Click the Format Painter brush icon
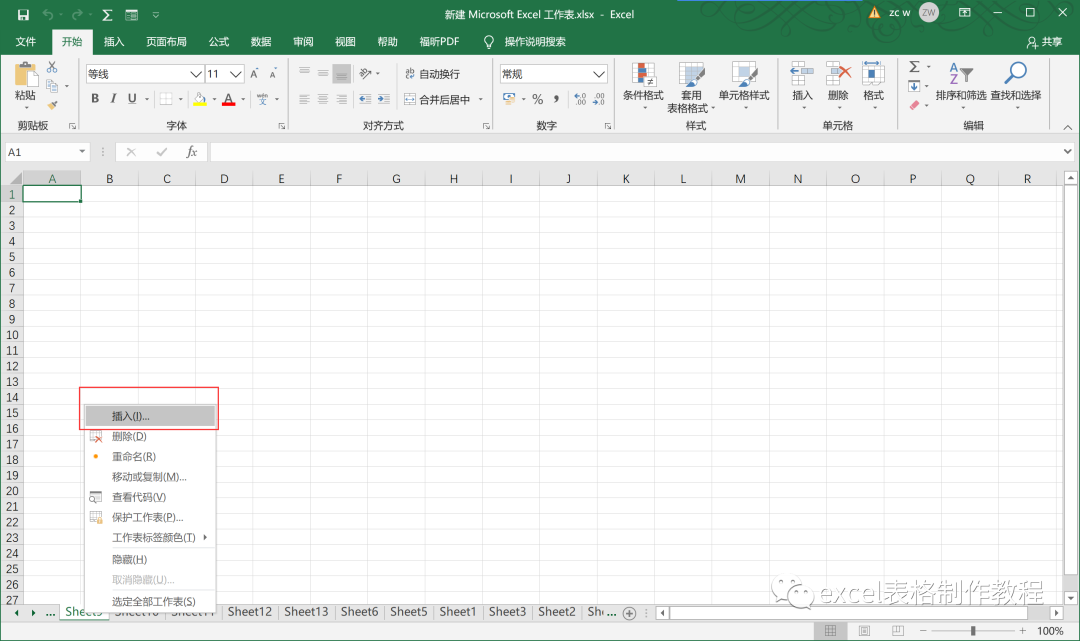 pyautogui.click(x=52, y=105)
